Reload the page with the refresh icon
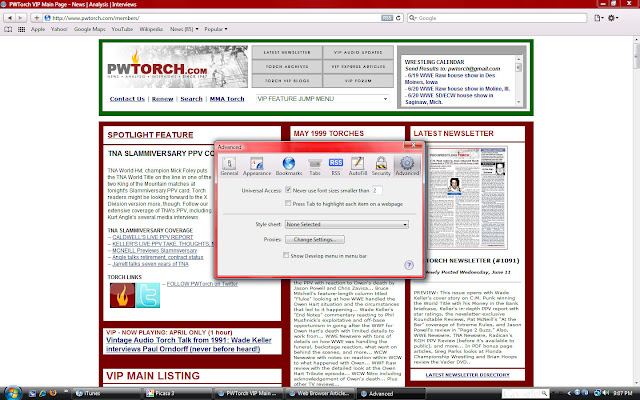 [398, 18]
